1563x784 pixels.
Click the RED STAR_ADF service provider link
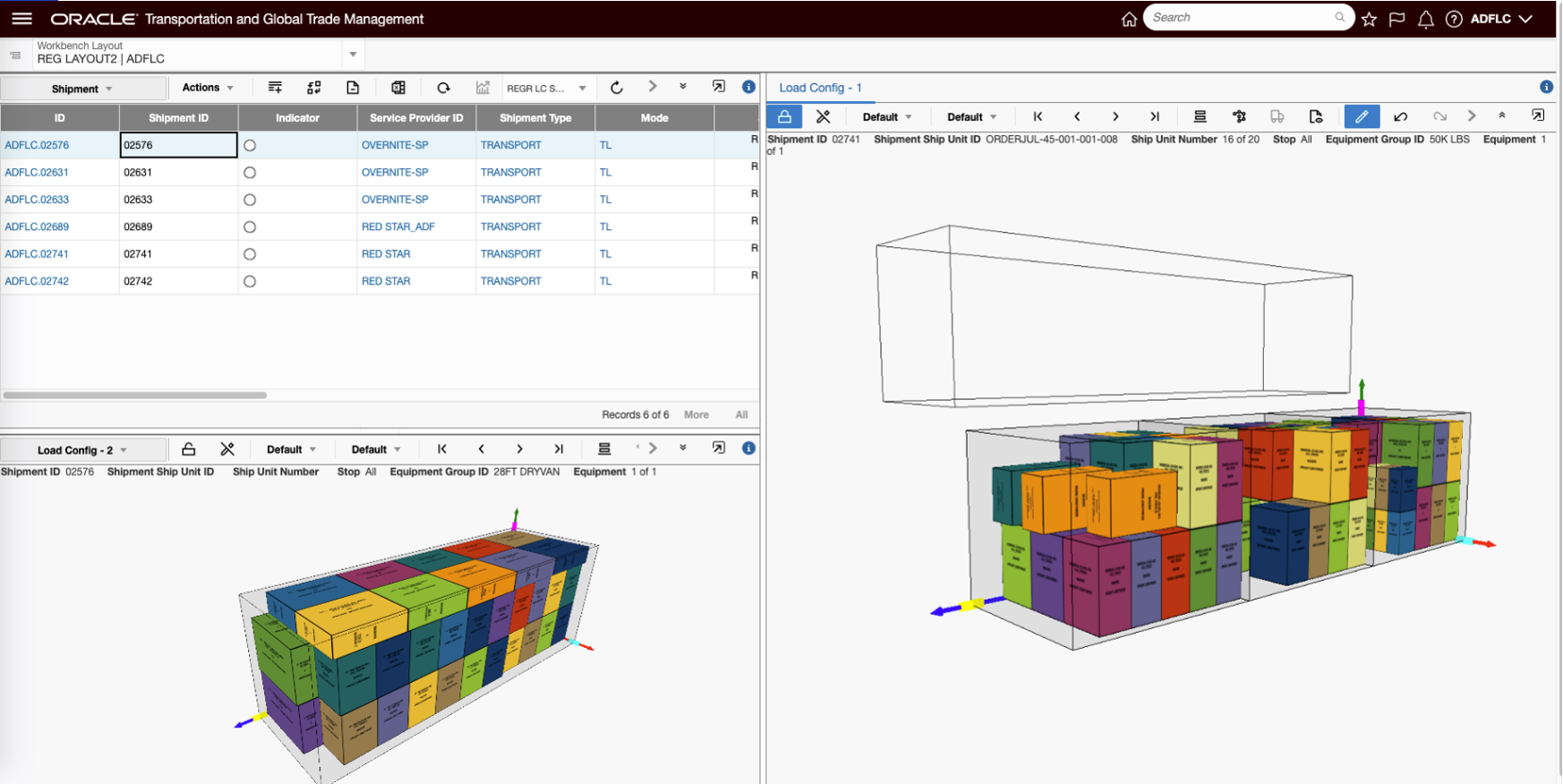pyautogui.click(x=397, y=227)
